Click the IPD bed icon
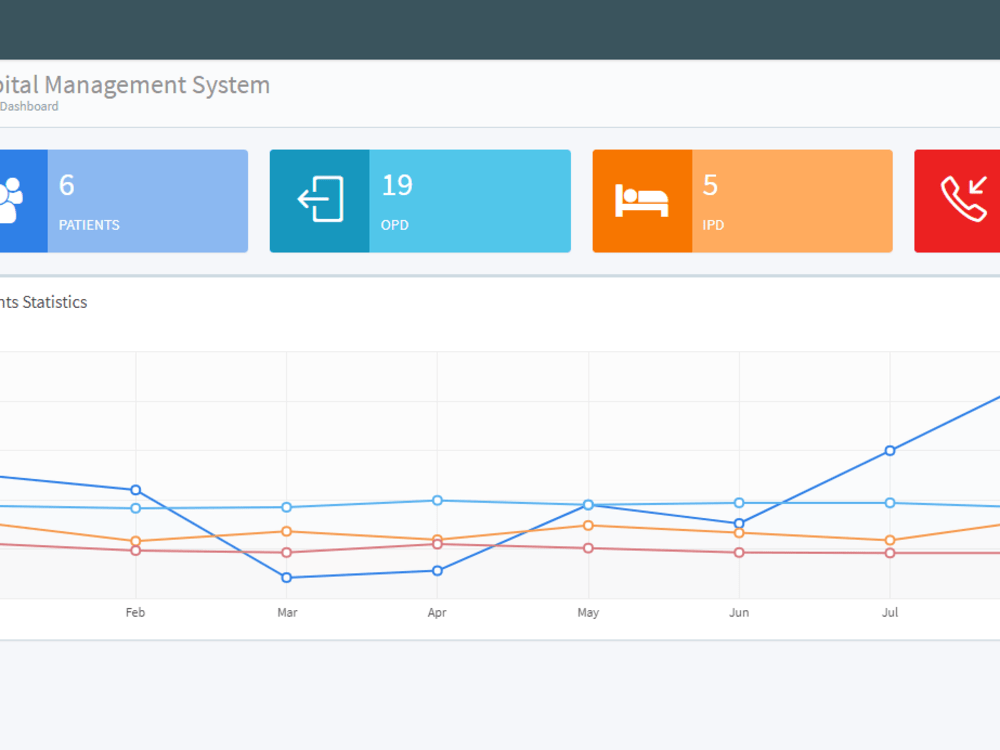 click(642, 200)
